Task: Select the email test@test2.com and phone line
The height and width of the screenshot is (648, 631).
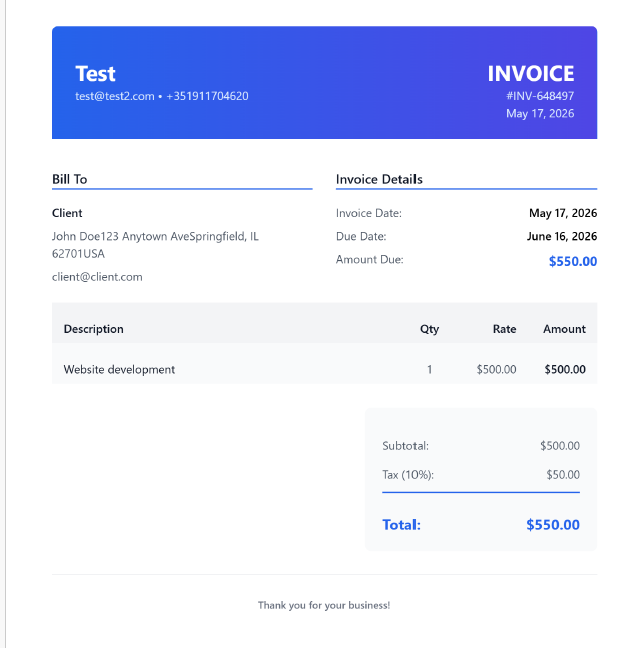Action: click(162, 96)
